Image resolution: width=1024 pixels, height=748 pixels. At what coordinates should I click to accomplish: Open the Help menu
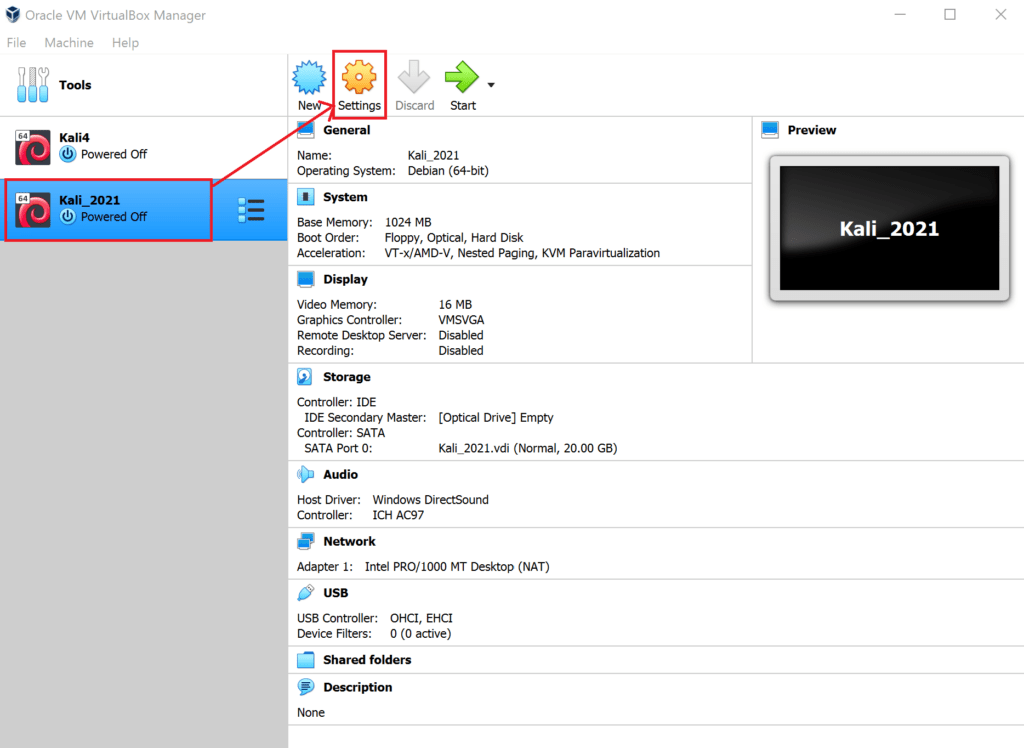125,42
